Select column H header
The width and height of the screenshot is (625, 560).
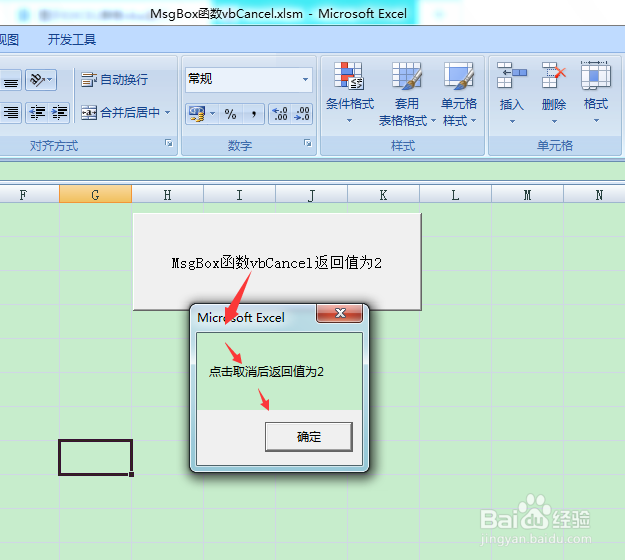(167, 195)
